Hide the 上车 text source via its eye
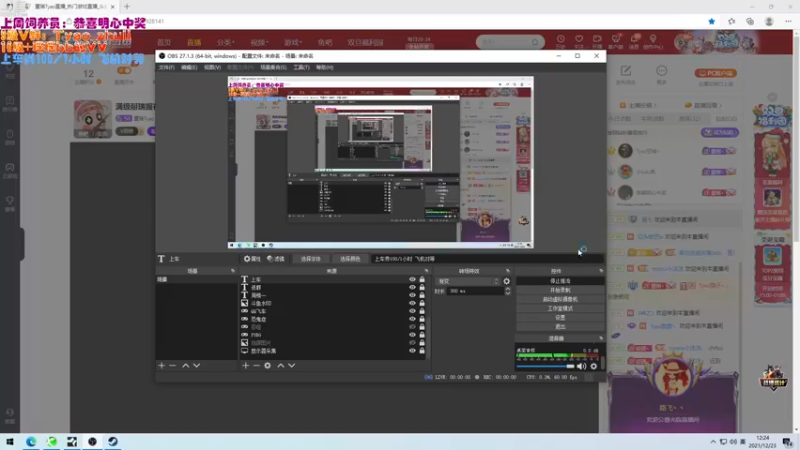Screen dimensions: 800x450 [412, 280]
